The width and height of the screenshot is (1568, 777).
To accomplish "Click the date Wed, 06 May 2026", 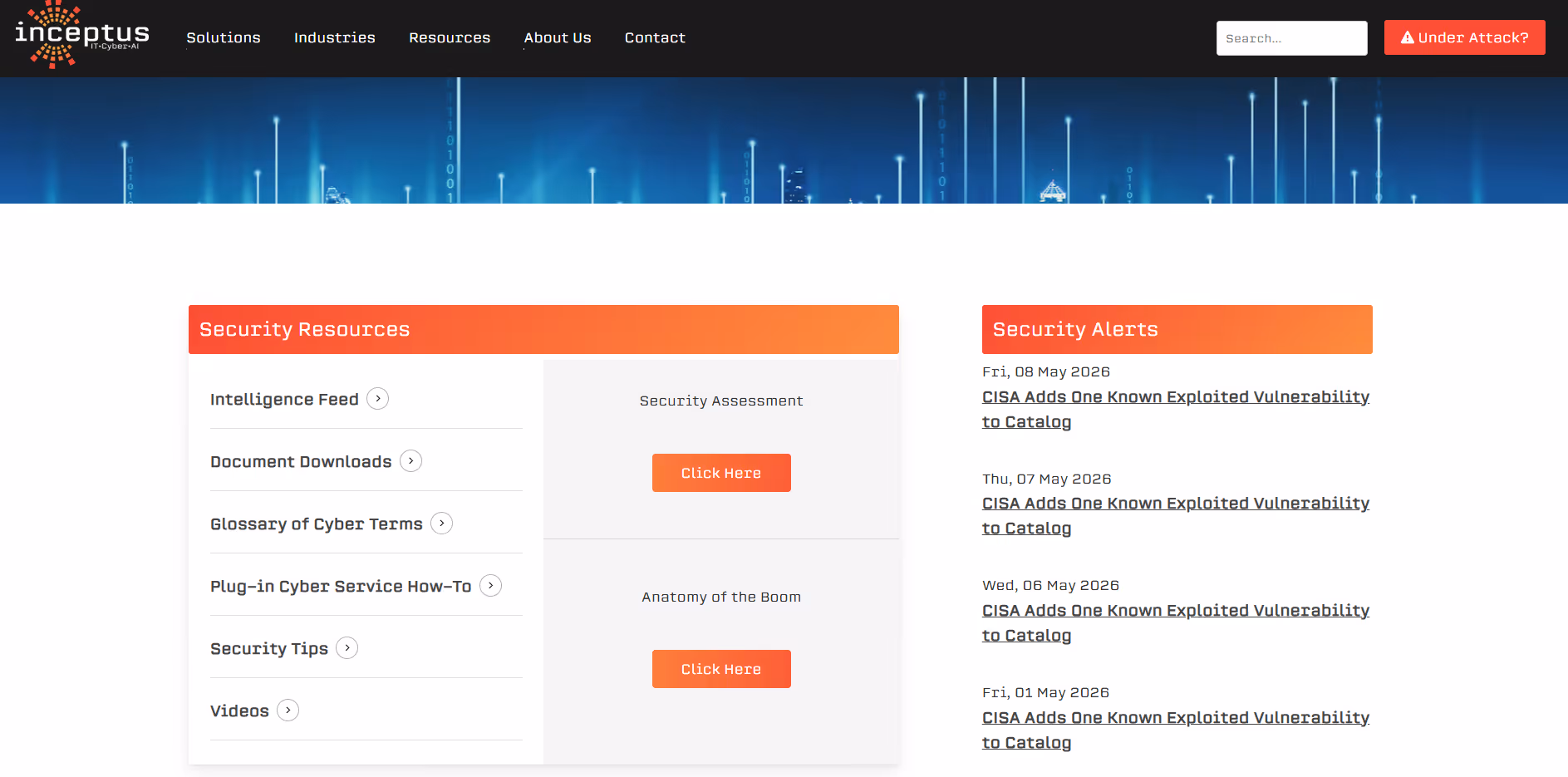I will [1050, 586].
